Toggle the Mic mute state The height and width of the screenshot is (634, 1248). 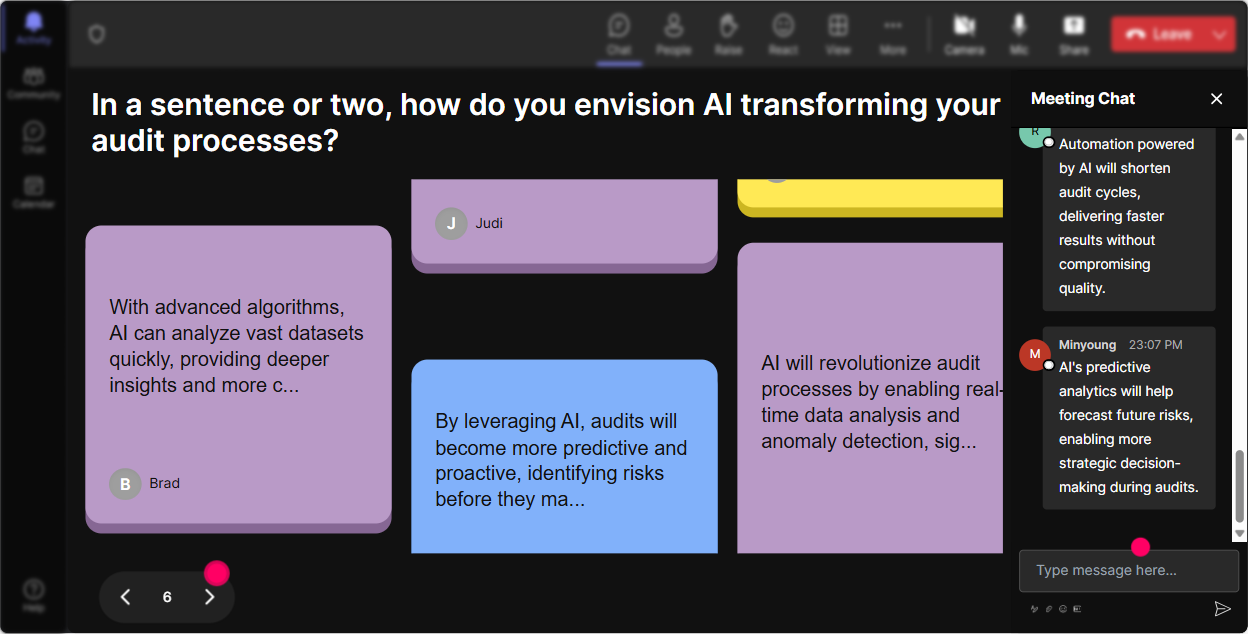coord(1019,34)
